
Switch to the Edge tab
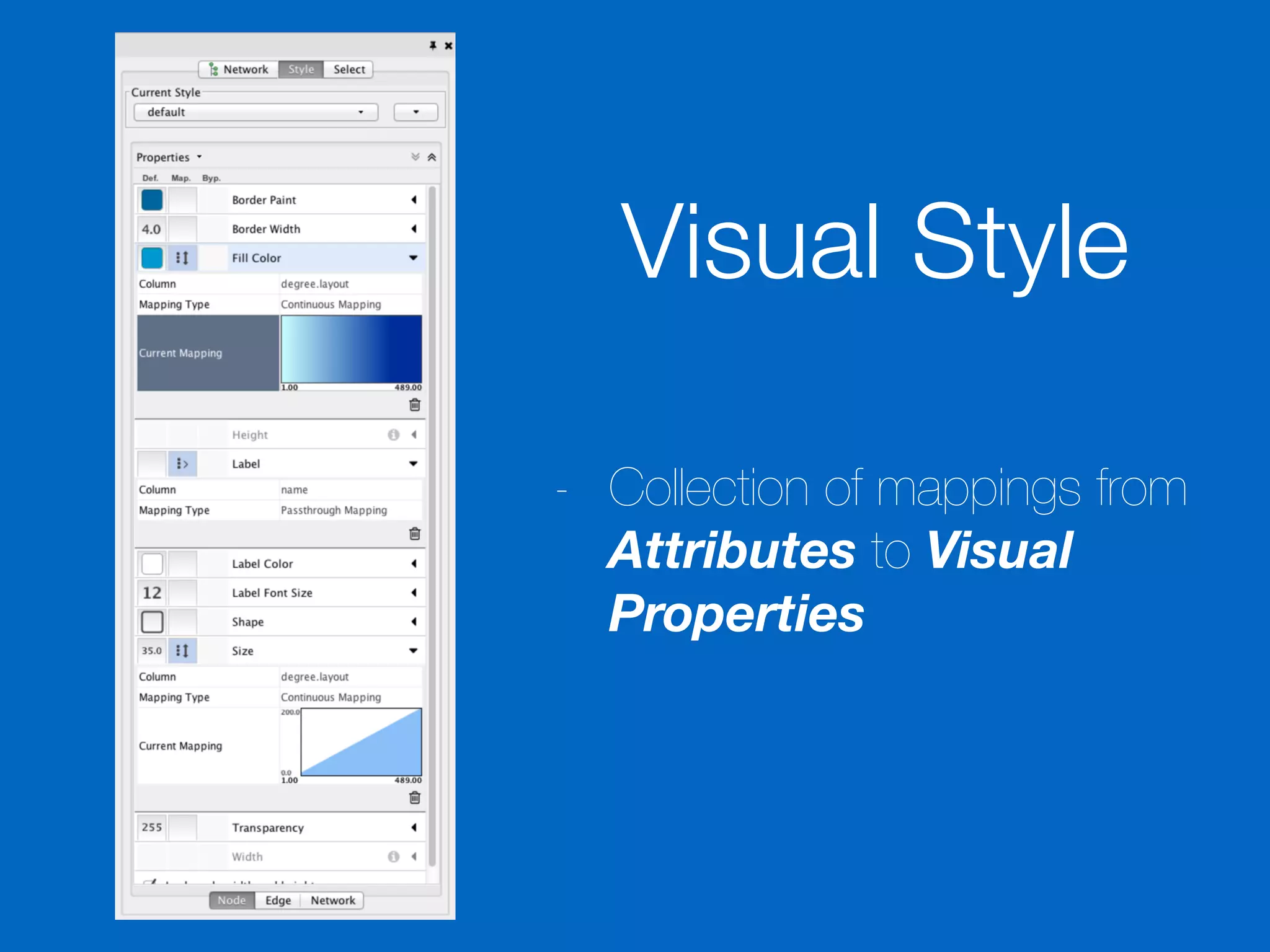(278, 901)
